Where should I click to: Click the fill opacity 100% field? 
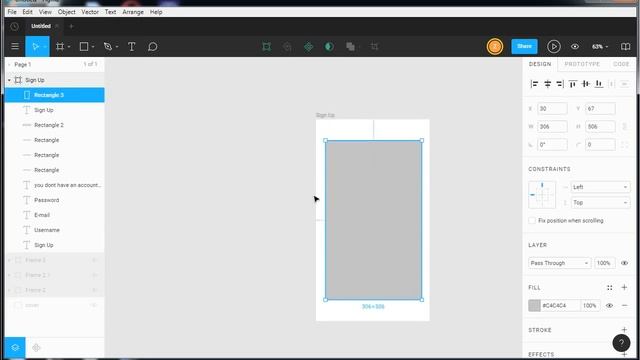(x=590, y=305)
